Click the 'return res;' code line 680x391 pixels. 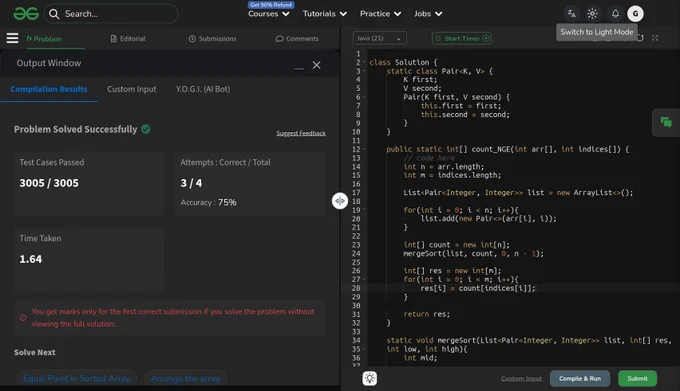point(427,314)
